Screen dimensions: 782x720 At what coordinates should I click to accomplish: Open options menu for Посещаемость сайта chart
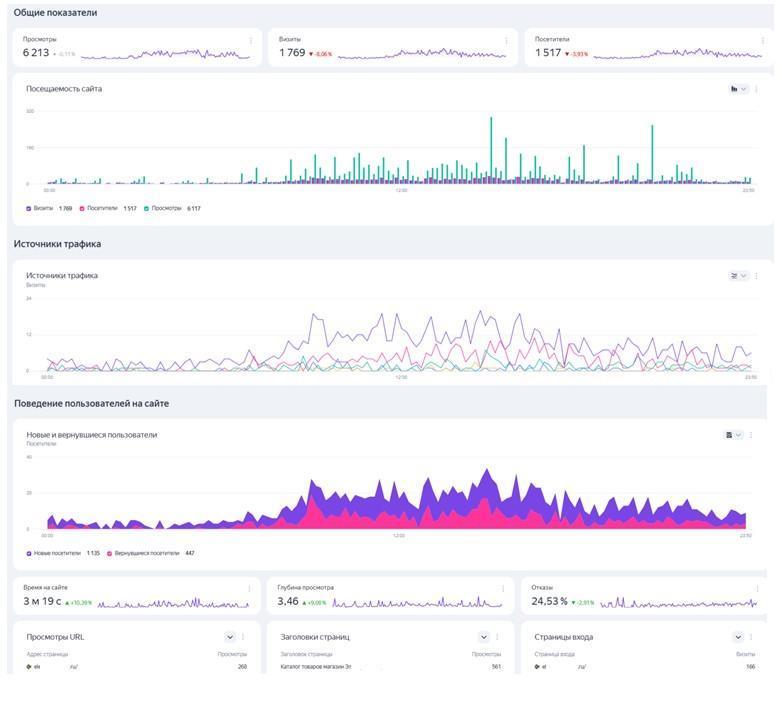756,89
